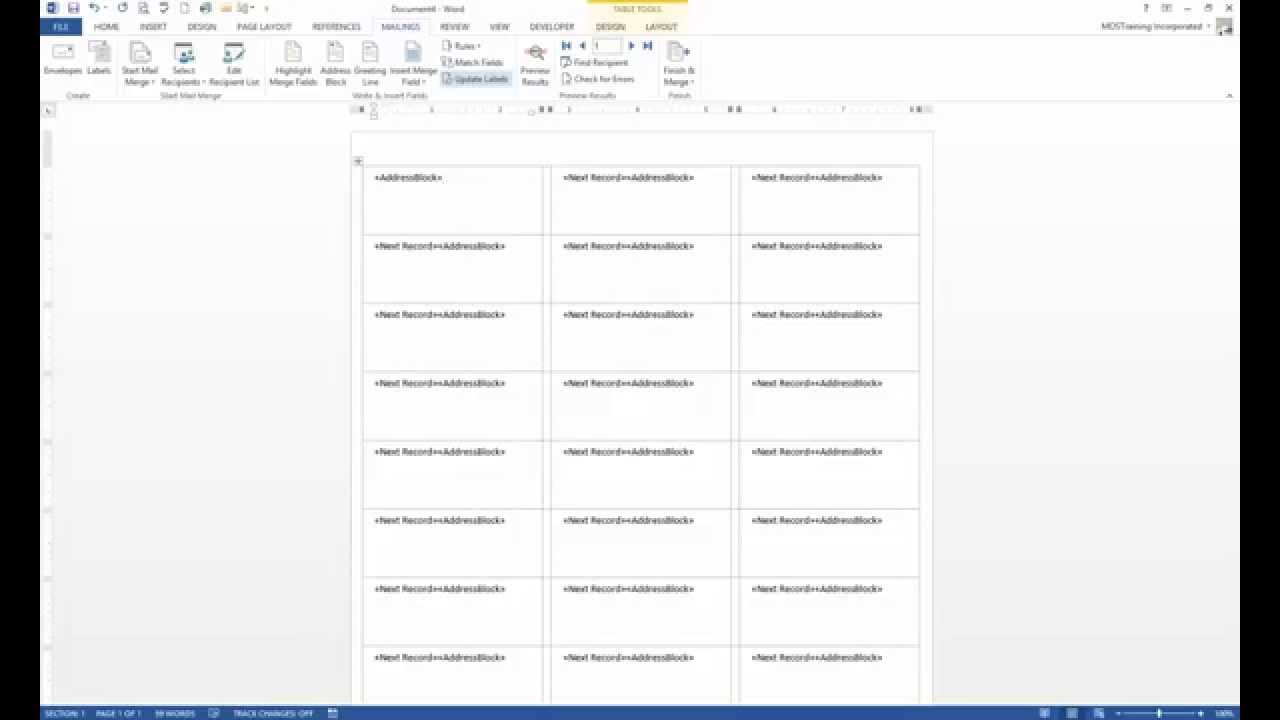
Task: Open Table Tools LAYOUT tab
Action: [661, 27]
